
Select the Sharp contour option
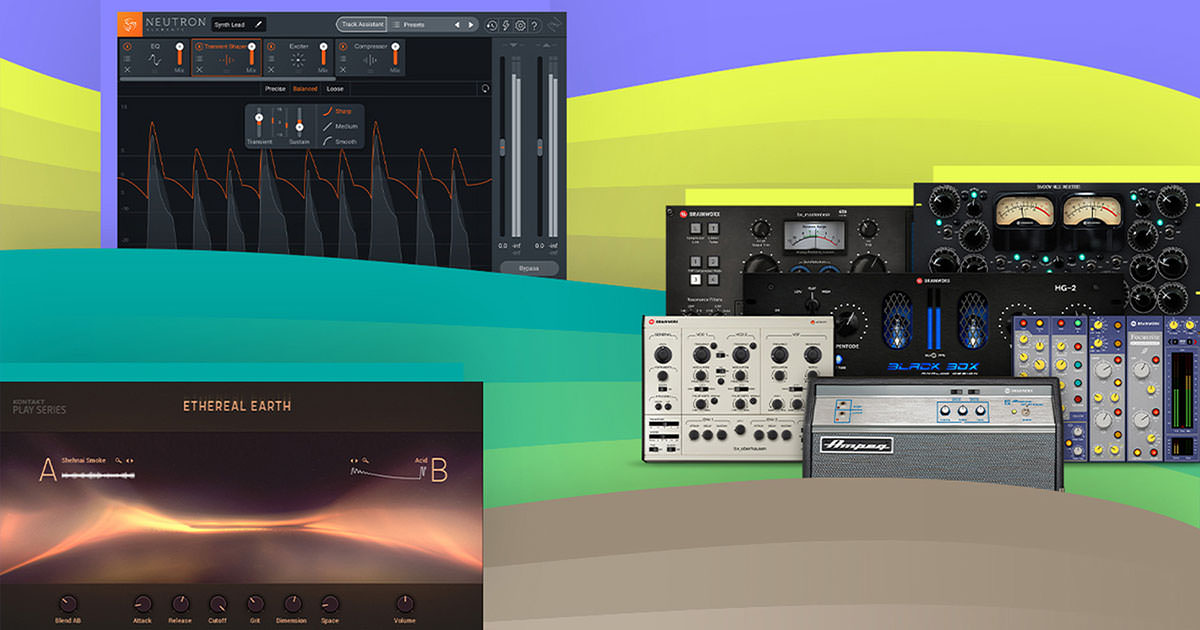pos(338,111)
